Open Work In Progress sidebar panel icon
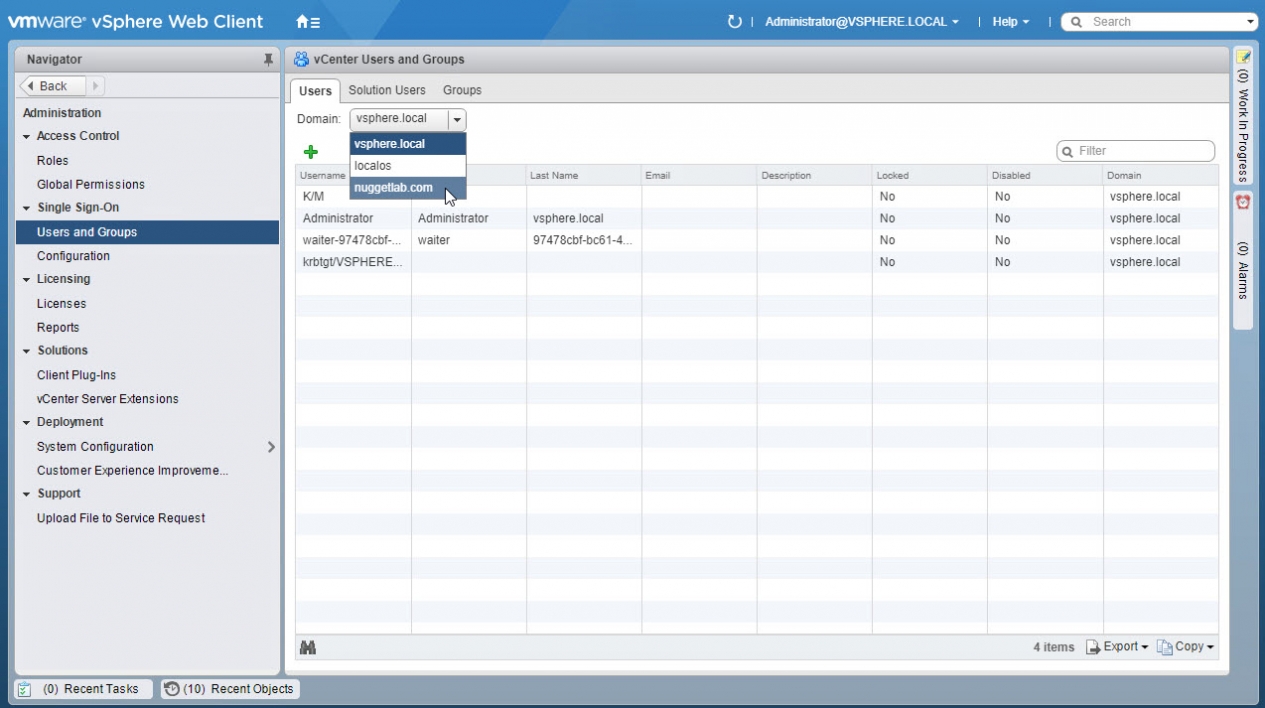 (x=1243, y=57)
